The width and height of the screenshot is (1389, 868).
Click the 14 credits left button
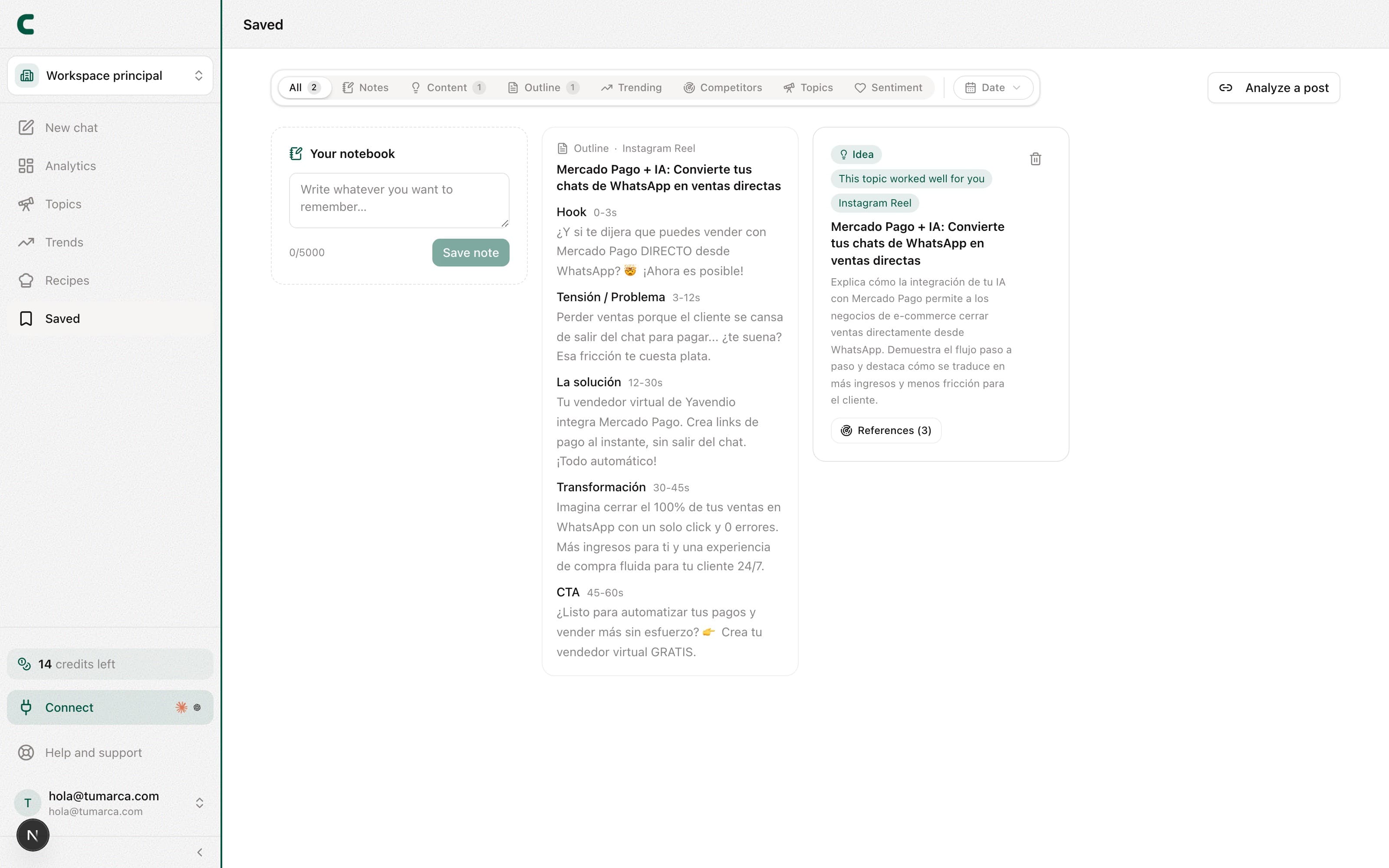coord(110,664)
